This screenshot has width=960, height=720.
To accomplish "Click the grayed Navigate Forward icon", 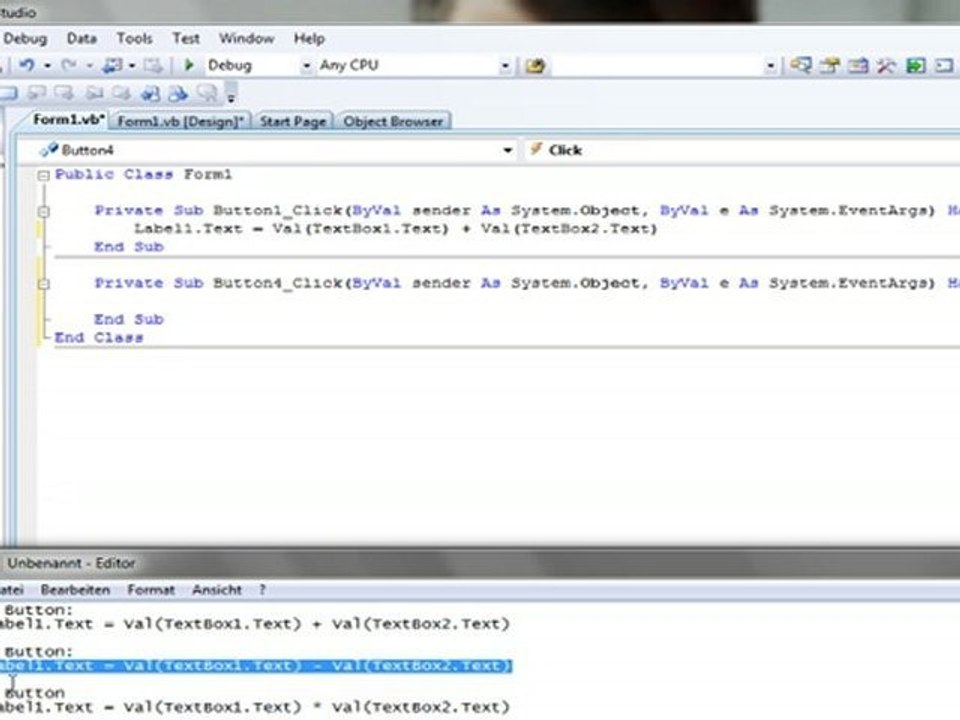I will click(x=152, y=65).
